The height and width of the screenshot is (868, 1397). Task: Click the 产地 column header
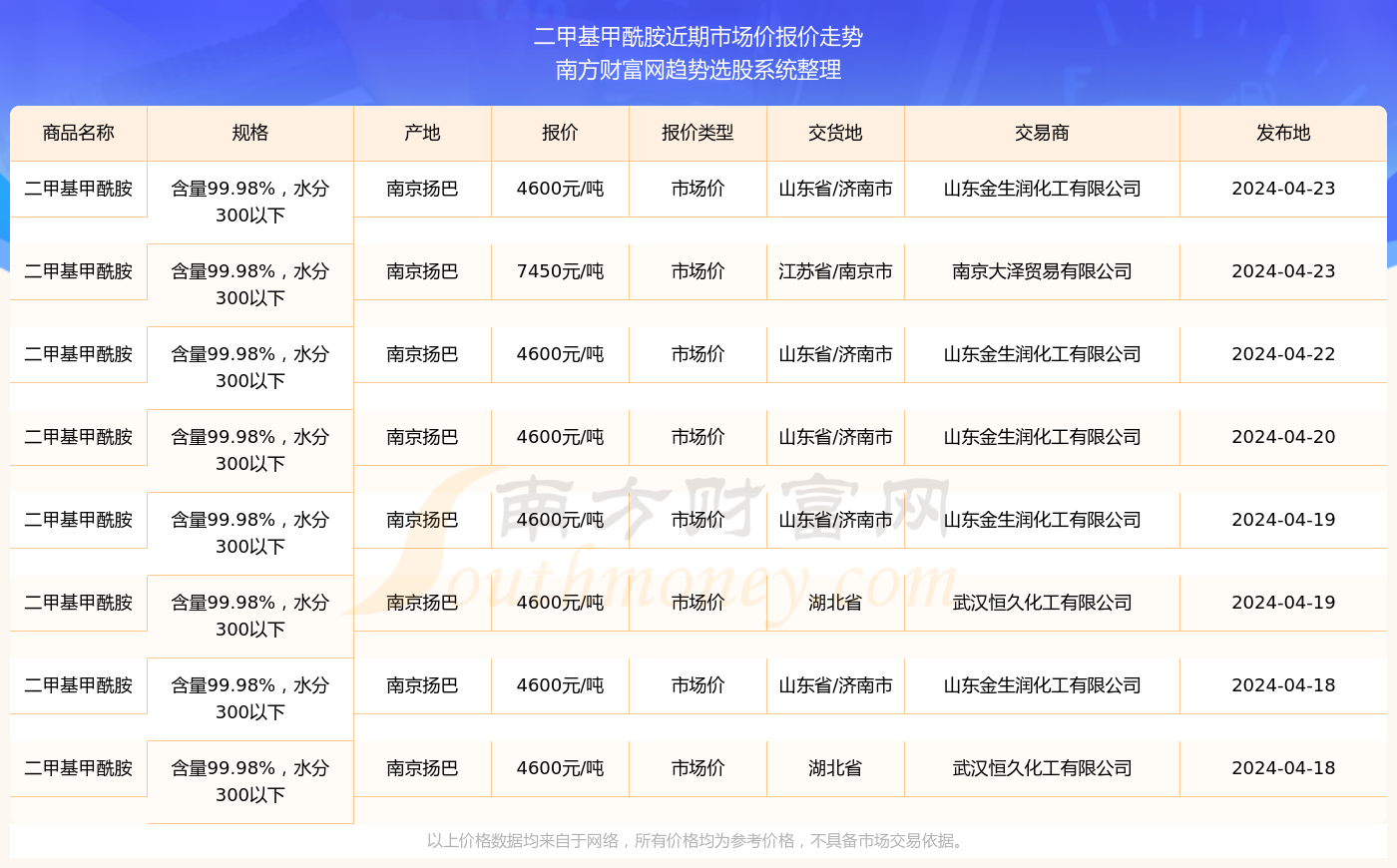click(422, 133)
